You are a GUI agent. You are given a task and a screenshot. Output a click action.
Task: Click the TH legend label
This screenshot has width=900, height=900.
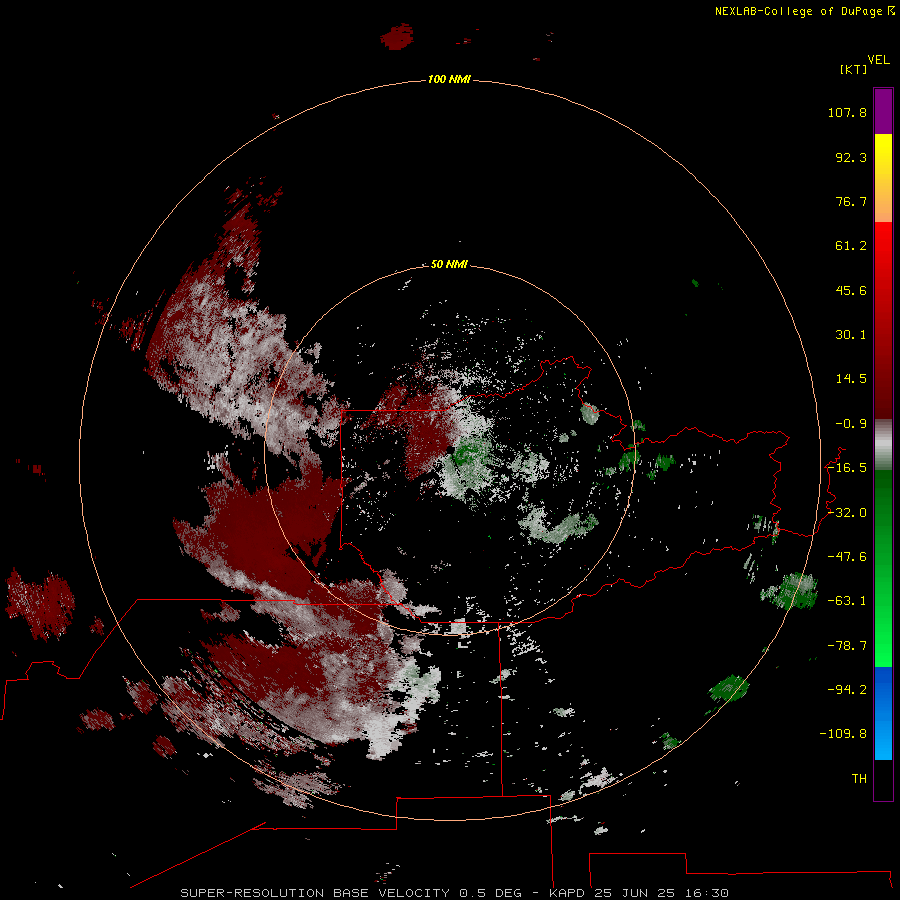tap(859, 778)
